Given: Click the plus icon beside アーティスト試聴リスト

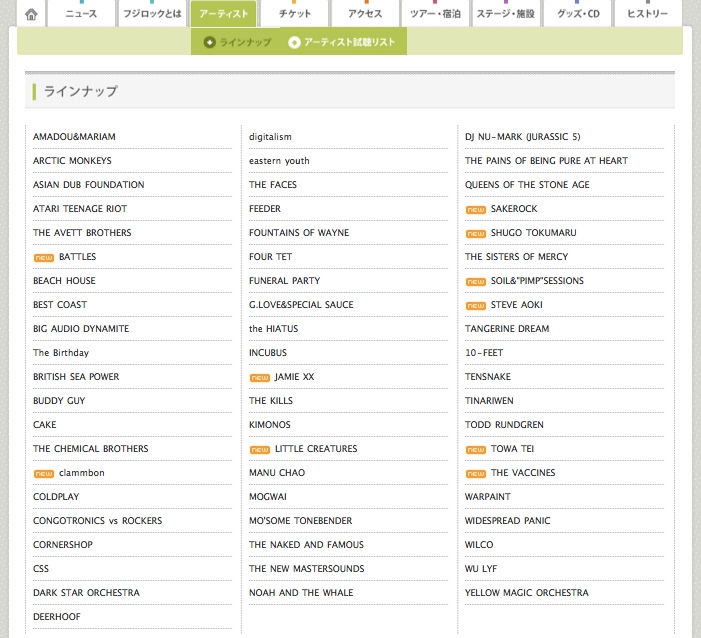Looking at the screenshot, I should tap(294, 42).
